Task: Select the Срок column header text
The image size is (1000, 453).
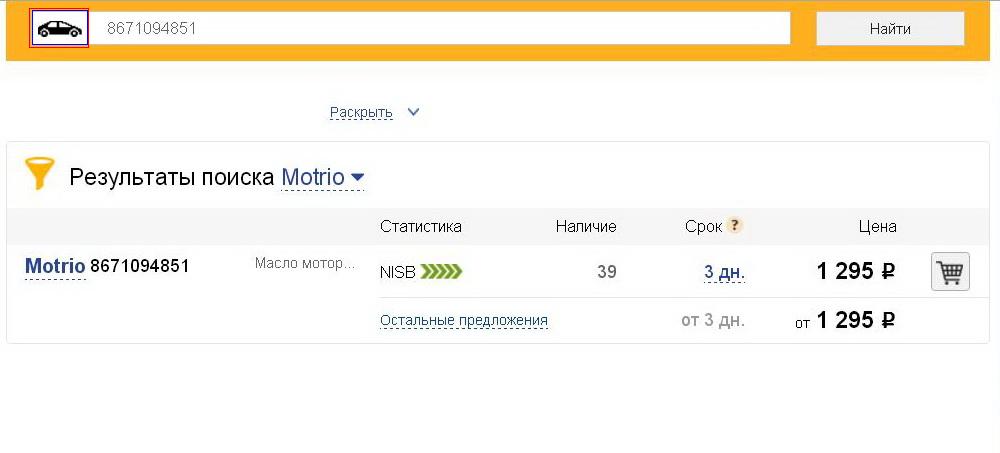Action: point(703,226)
